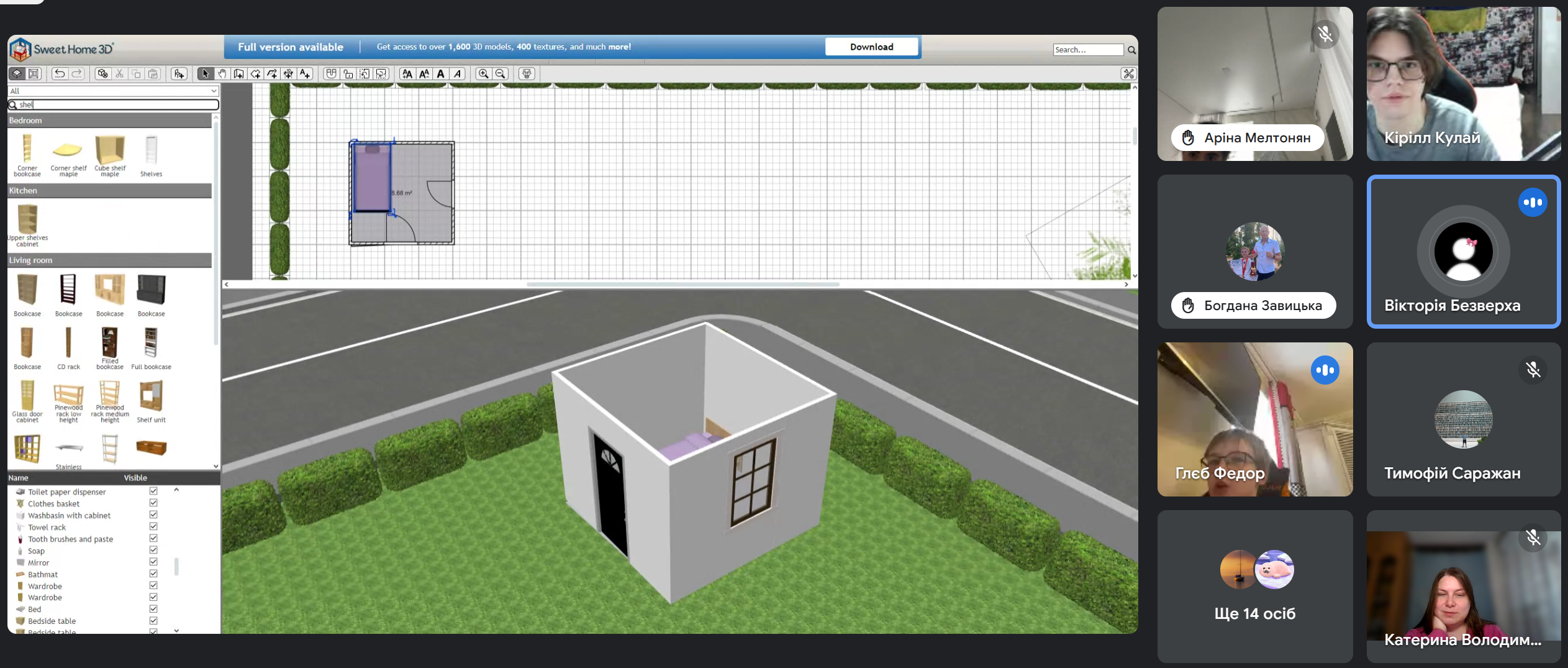Select the Pan hand tool

222,74
